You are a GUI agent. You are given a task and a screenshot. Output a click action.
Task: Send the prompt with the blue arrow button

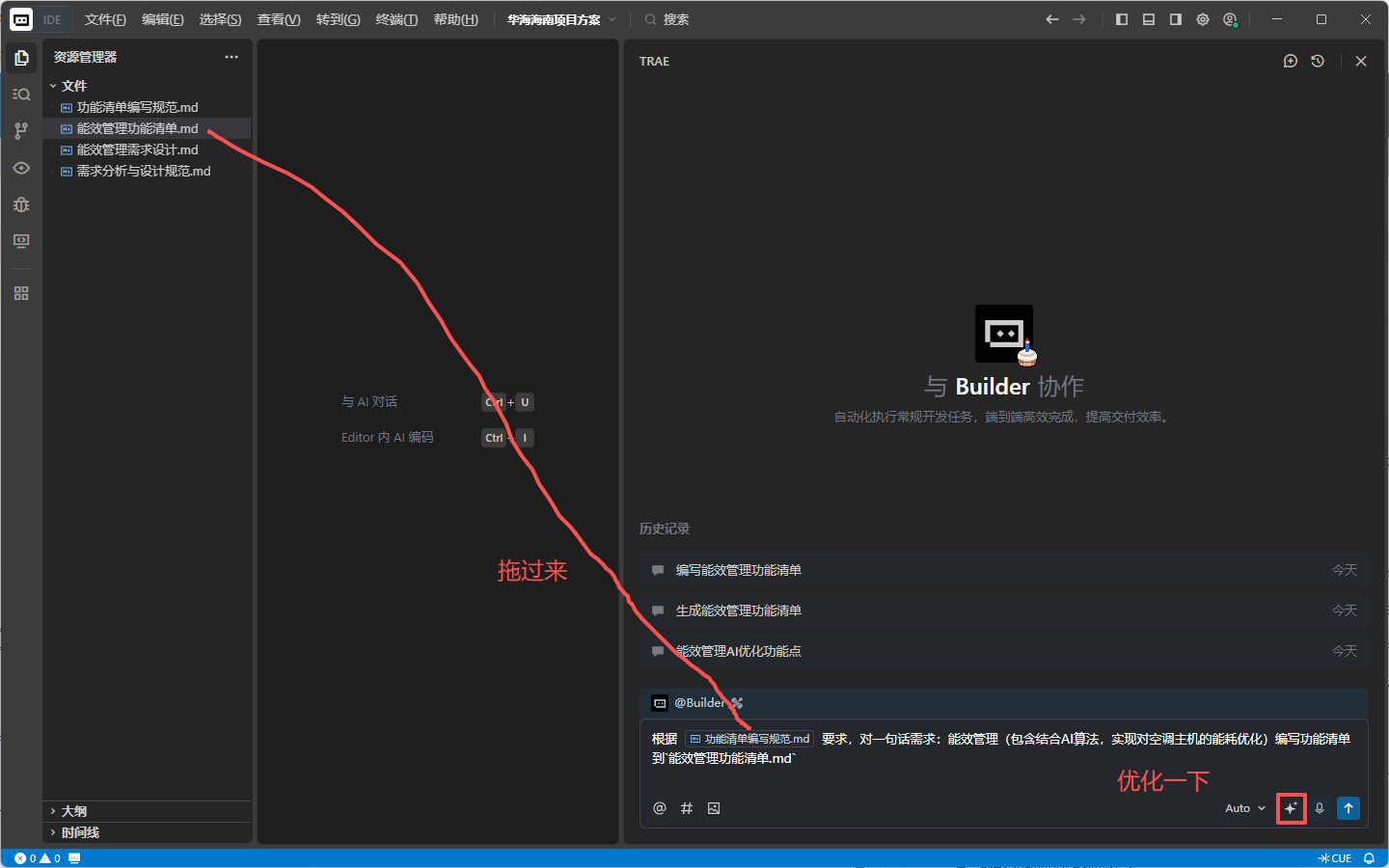coord(1348,808)
